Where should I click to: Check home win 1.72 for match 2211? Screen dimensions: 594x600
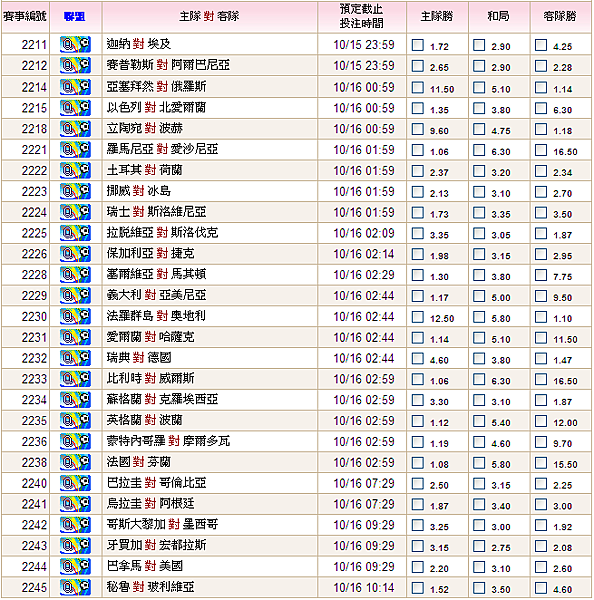418,45
